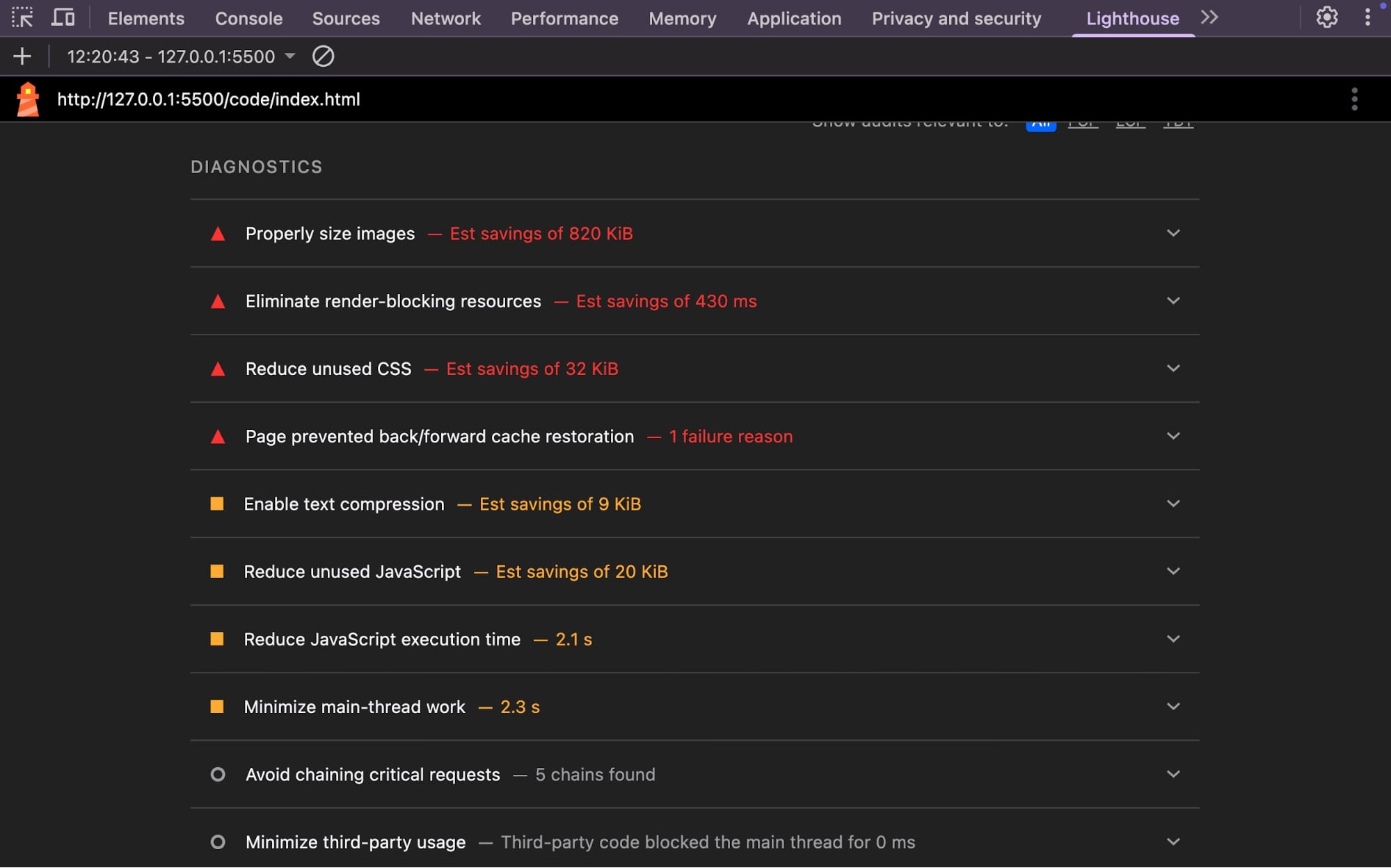The image size is (1391, 868).
Task: Open the DevTools customize menu (three dots)
Action: point(1367,17)
